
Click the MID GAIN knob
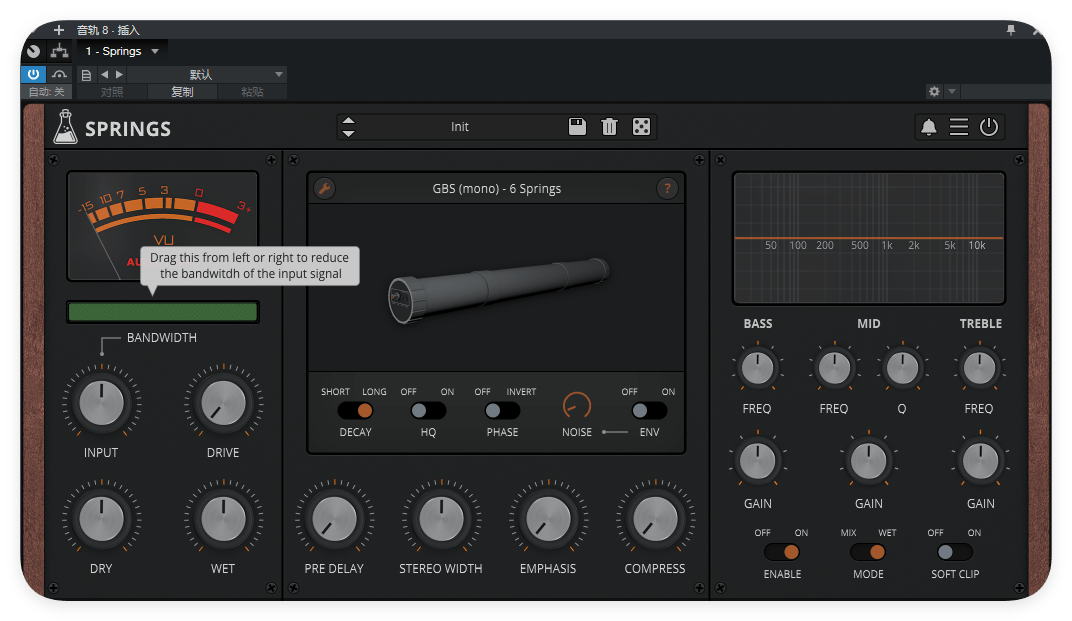point(868,461)
